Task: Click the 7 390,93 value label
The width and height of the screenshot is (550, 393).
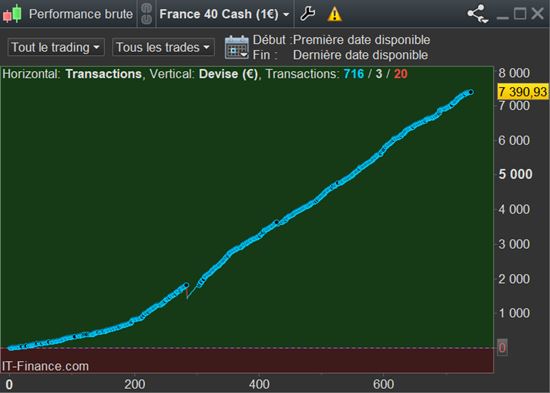Action: click(523, 92)
